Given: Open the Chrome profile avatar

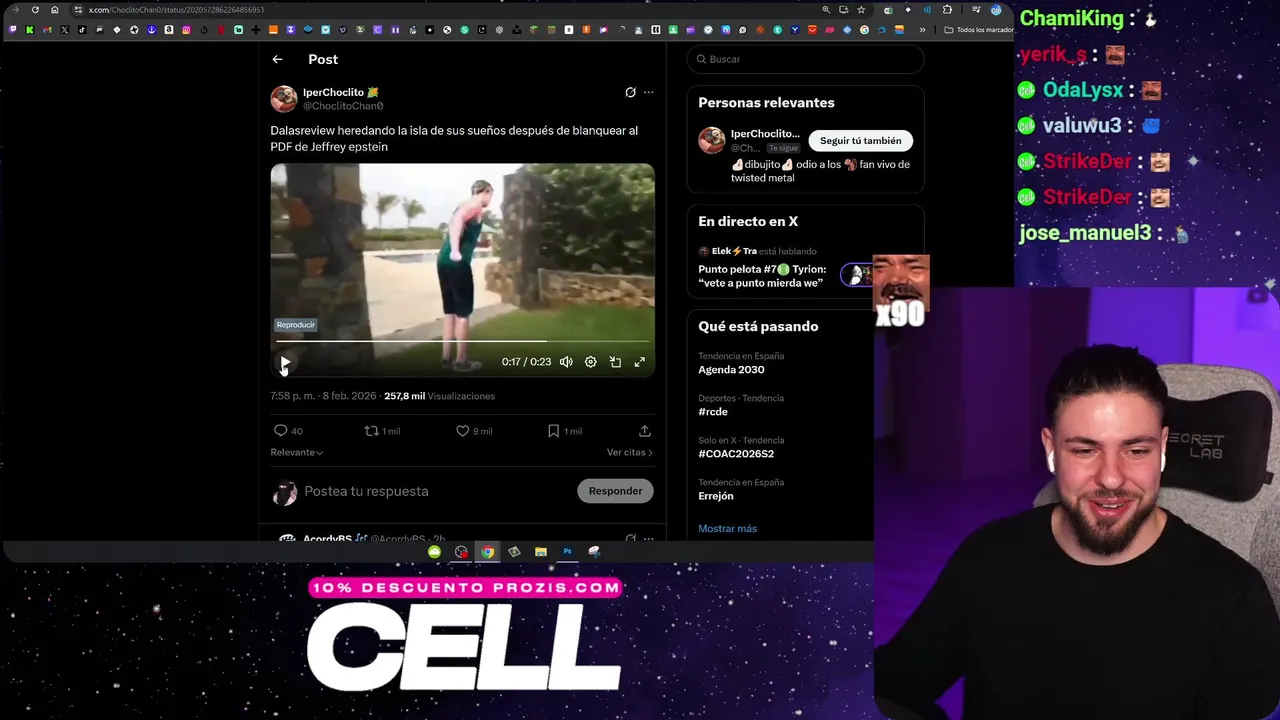Looking at the screenshot, I should tap(996, 10).
